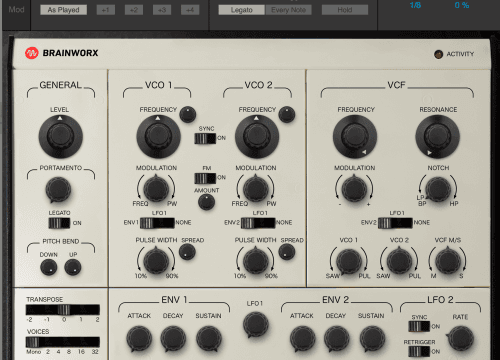This screenshot has height=360, width=500.
Task: Toggle the LFO 2 Retrigger switch
Action: (x=419, y=352)
